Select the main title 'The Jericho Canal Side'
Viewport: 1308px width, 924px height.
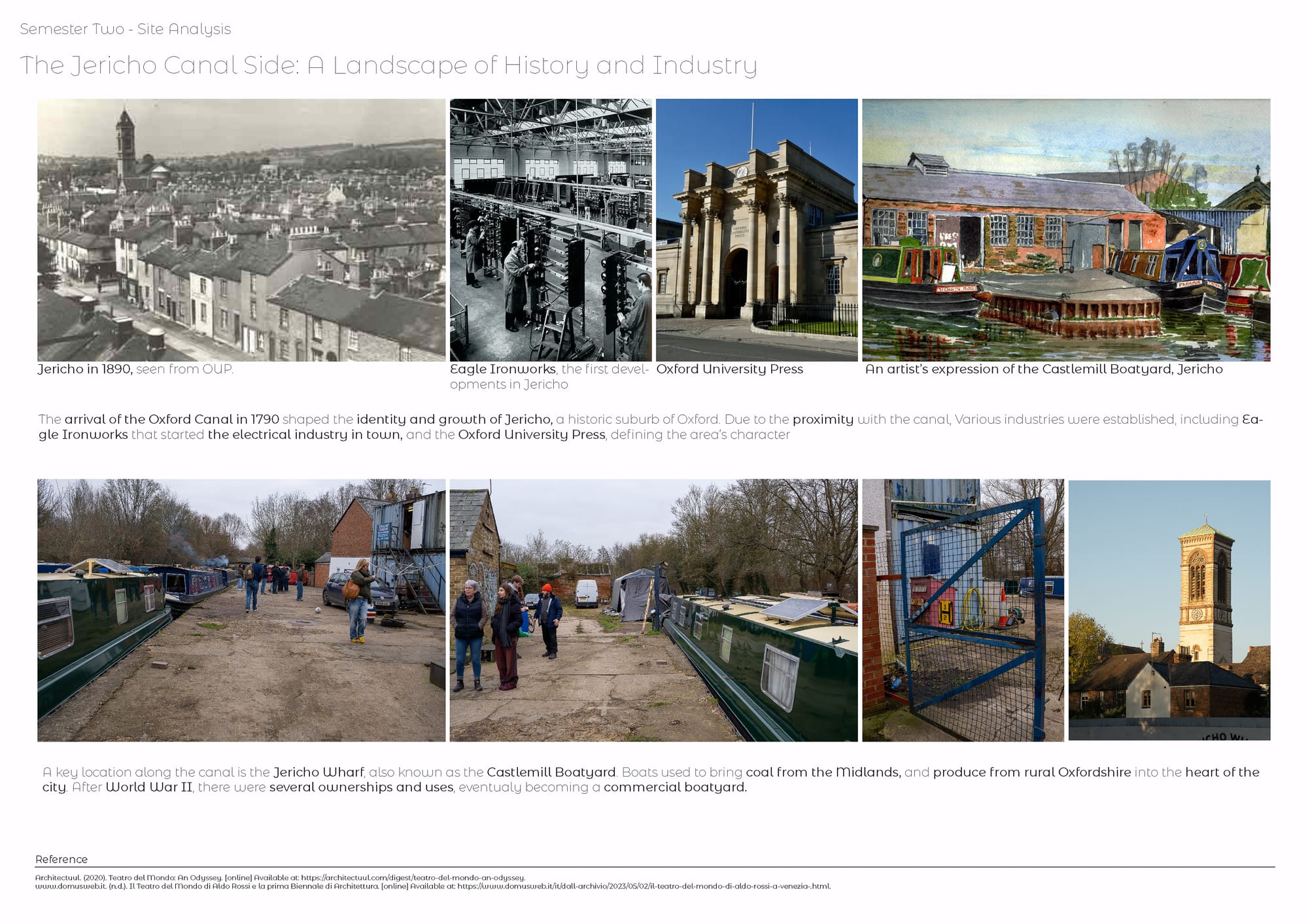pyautogui.click(x=388, y=65)
